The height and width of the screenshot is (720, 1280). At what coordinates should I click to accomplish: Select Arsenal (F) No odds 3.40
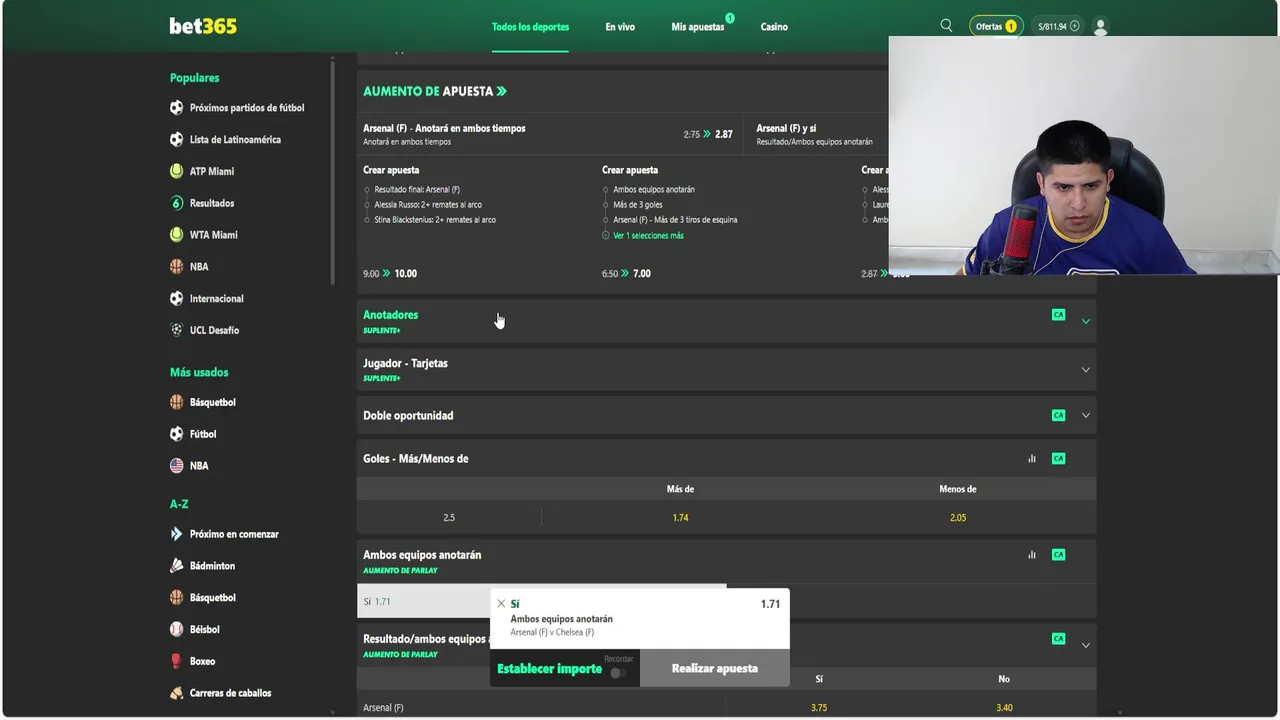pyautogui.click(x=1004, y=708)
